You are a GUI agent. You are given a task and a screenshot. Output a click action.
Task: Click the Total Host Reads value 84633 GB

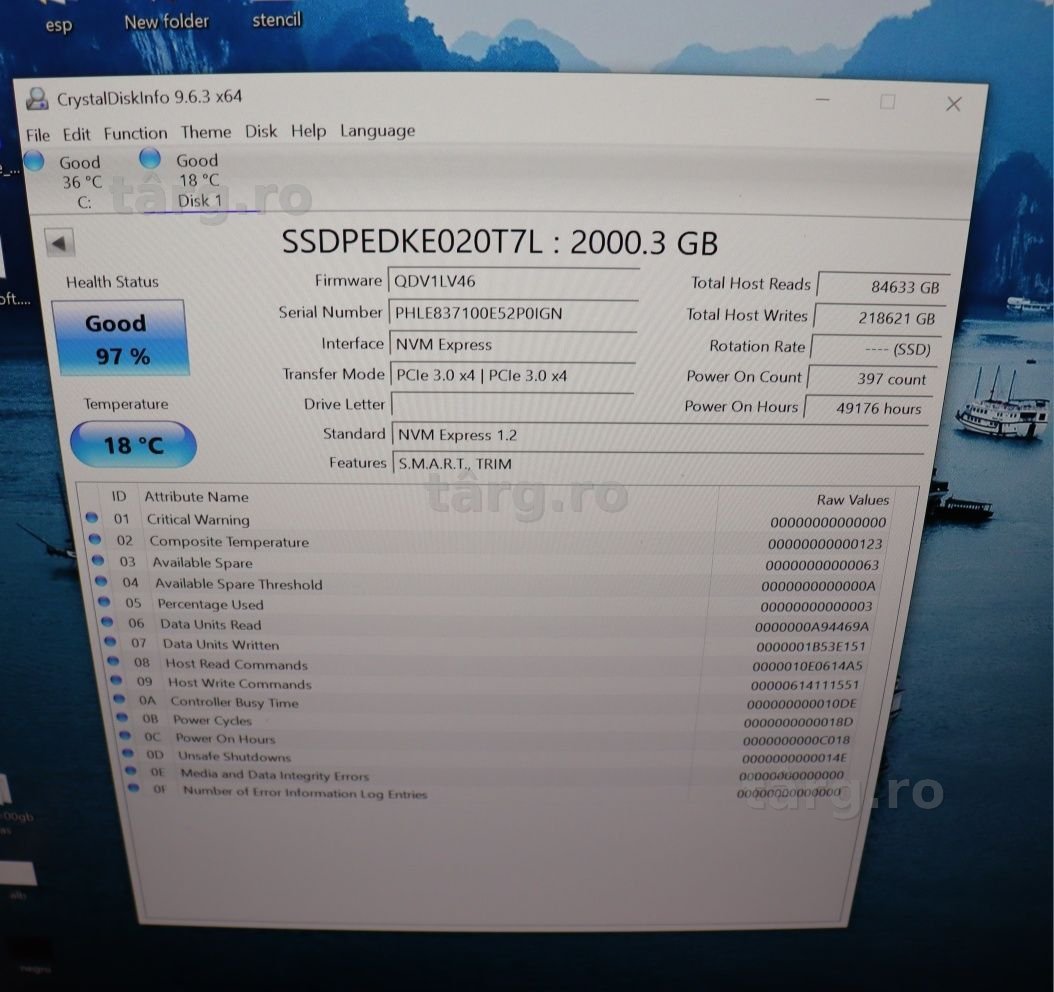point(883,286)
